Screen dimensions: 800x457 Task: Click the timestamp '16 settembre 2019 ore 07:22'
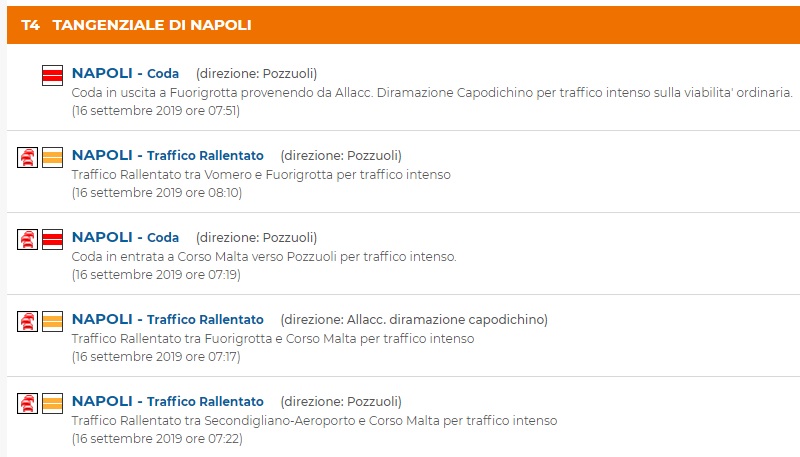click(157, 438)
